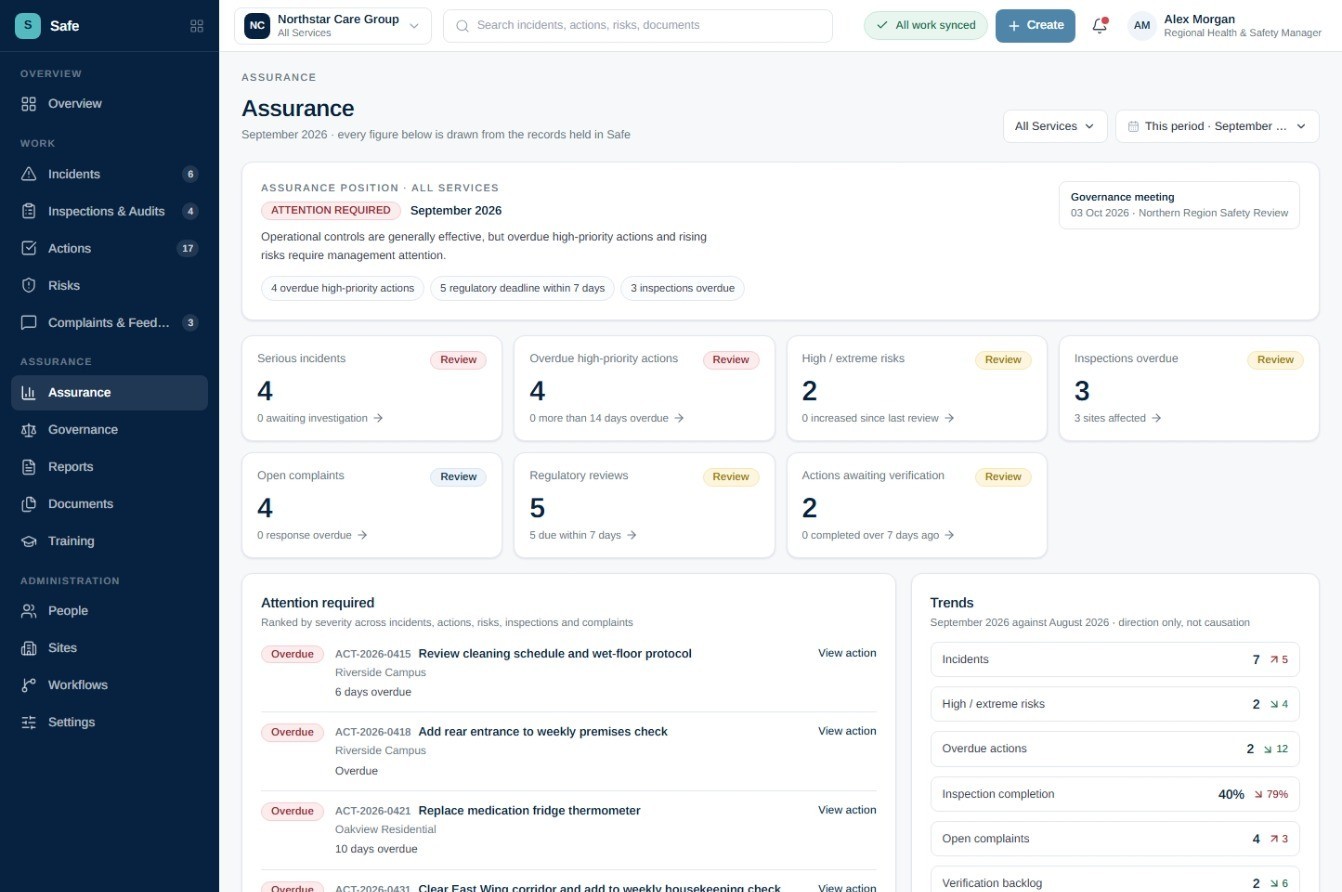Open Overview via its sidebar icon

(29, 104)
